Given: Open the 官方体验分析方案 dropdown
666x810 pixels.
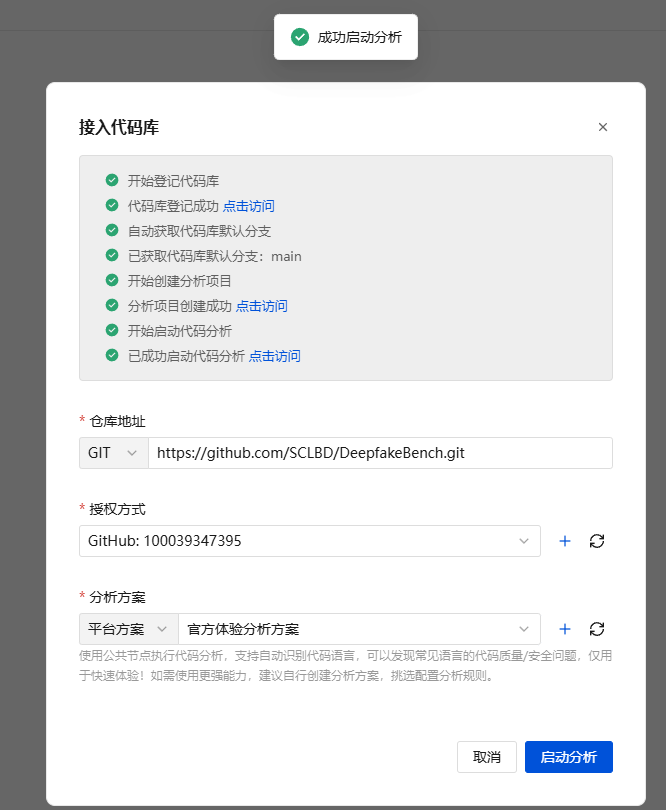Looking at the screenshot, I should tap(359, 629).
